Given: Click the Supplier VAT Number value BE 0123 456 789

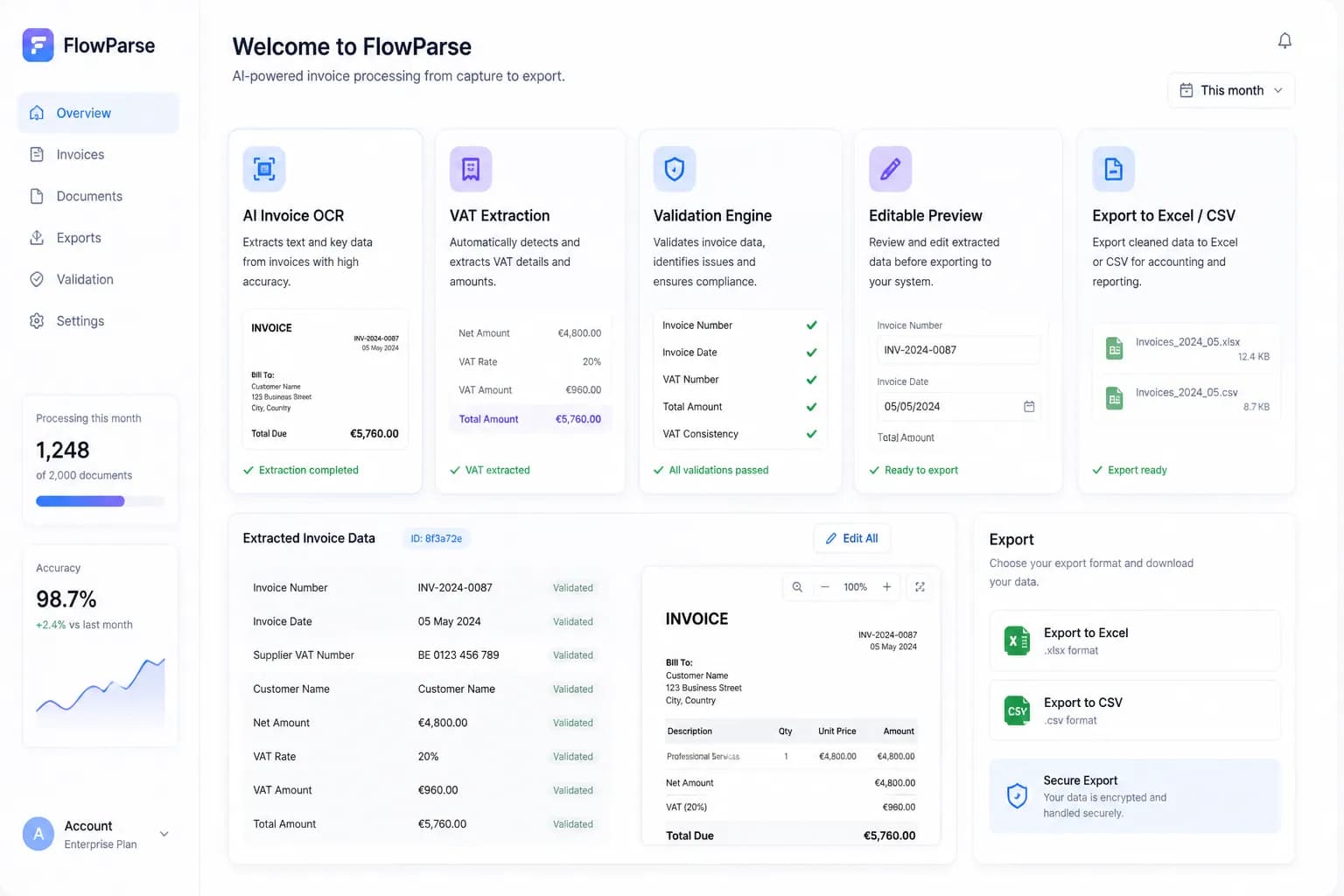Looking at the screenshot, I should [458, 655].
